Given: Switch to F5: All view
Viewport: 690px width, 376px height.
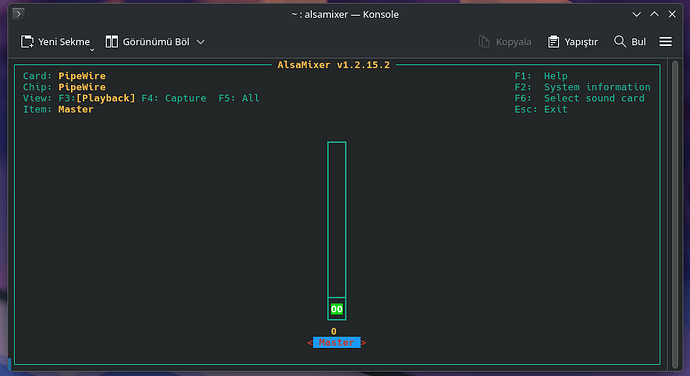Looking at the screenshot, I should 239,98.
